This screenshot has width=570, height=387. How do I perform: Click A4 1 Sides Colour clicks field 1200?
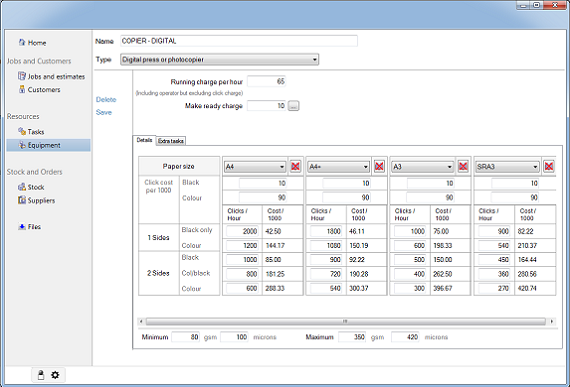pyautogui.click(x=242, y=245)
